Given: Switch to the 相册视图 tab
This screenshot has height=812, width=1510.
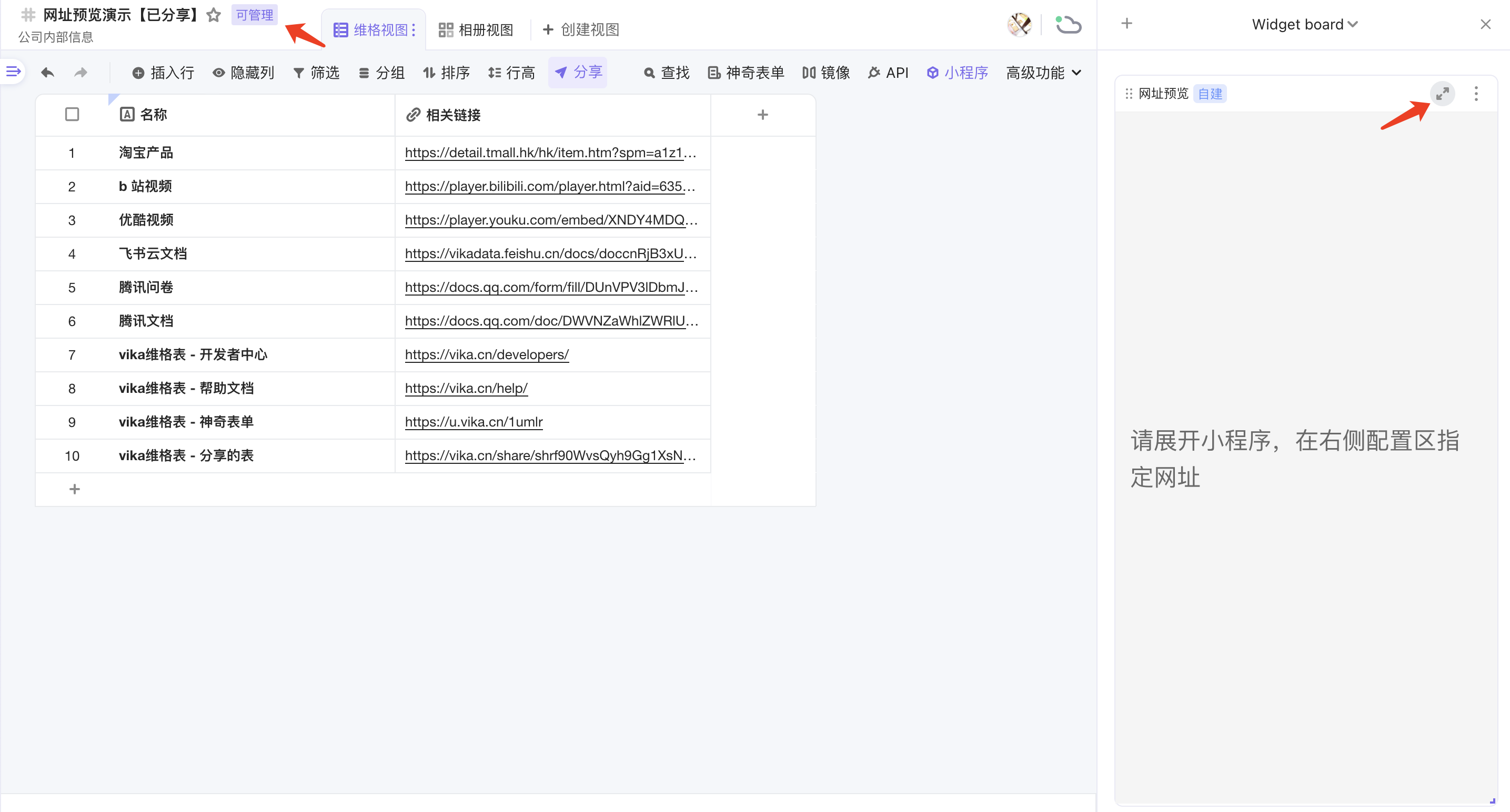Looking at the screenshot, I should [476, 30].
